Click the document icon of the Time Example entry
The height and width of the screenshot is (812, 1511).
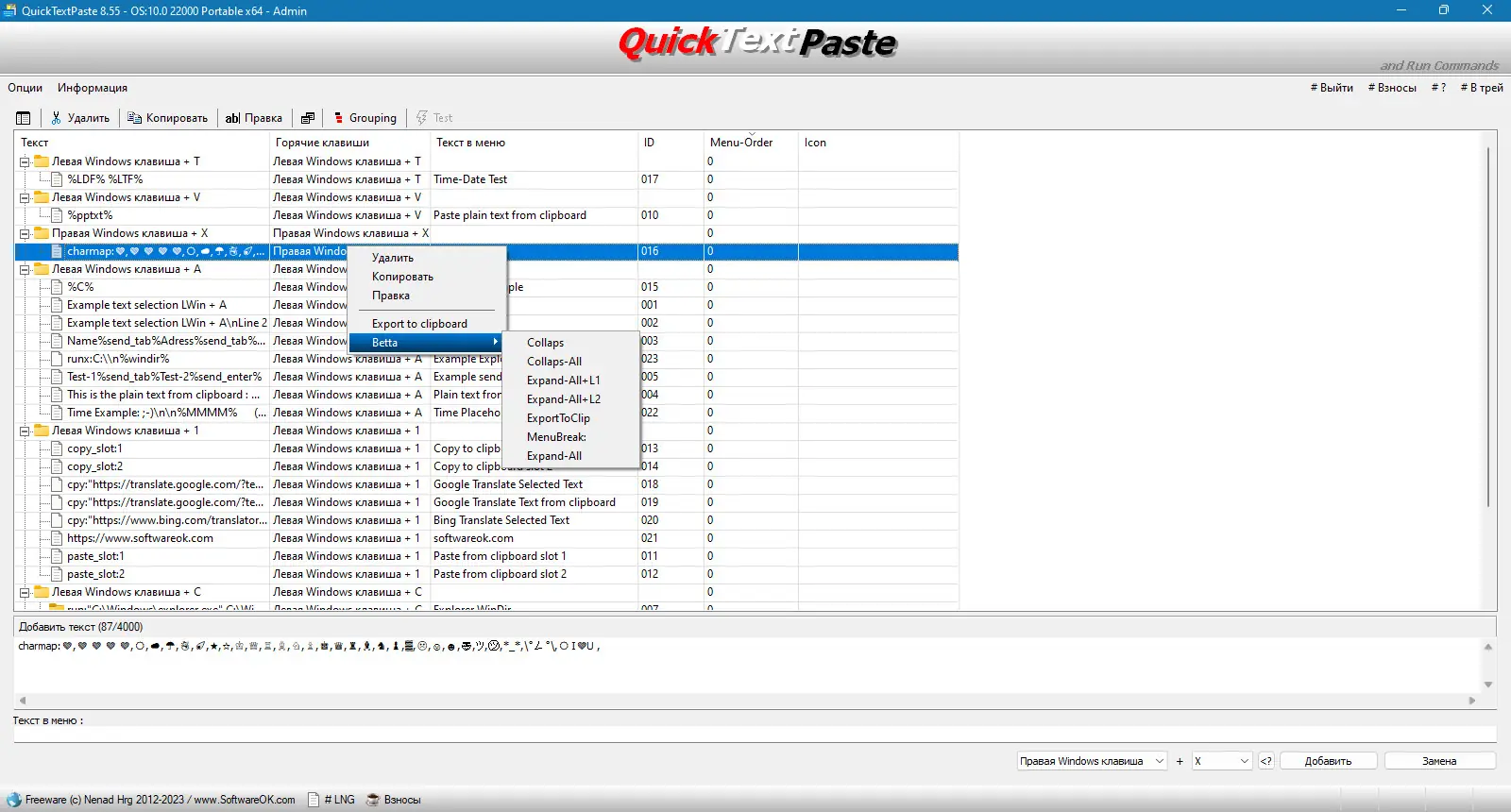click(x=57, y=413)
